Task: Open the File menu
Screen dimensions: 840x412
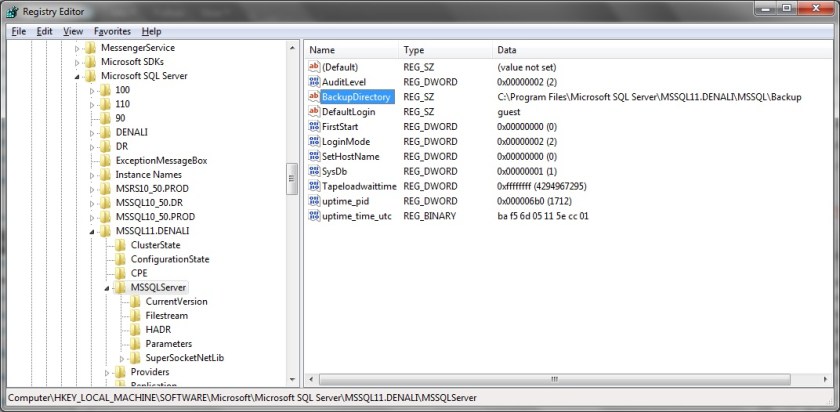Action: pos(19,31)
